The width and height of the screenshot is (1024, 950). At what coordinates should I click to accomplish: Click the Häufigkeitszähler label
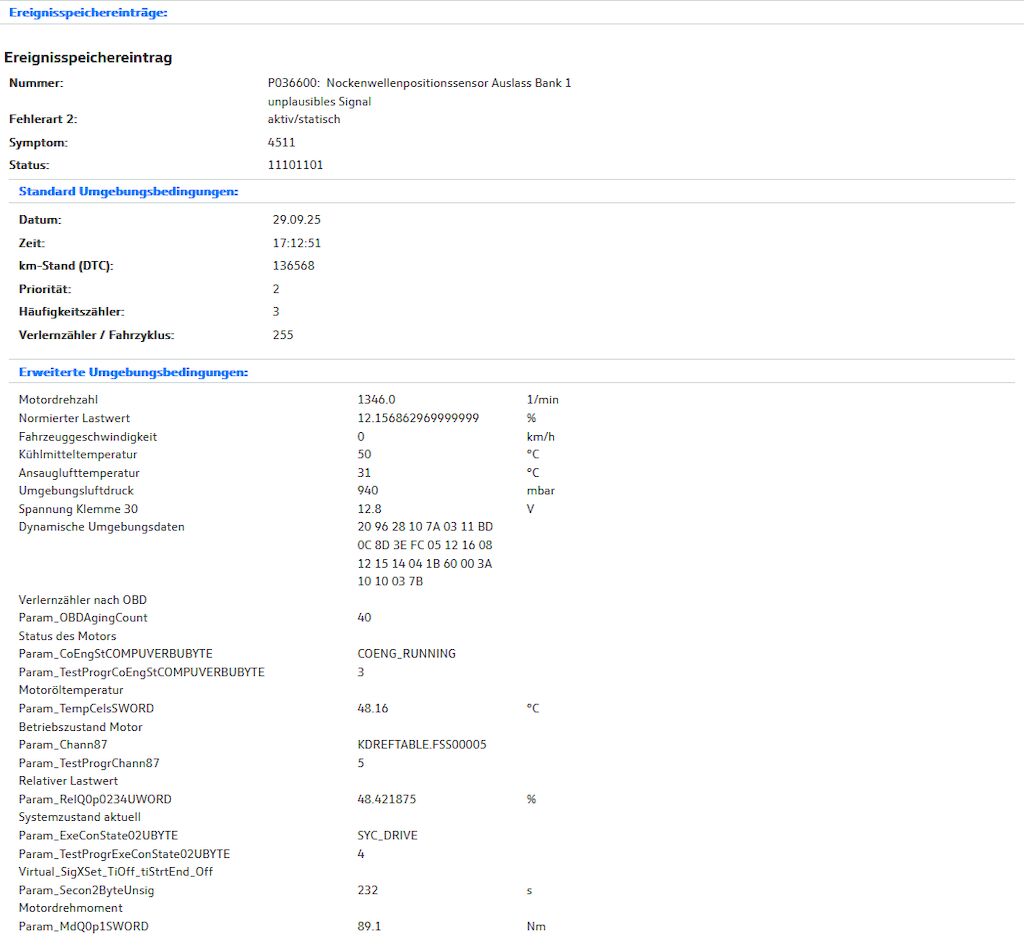(x=72, y=312)
